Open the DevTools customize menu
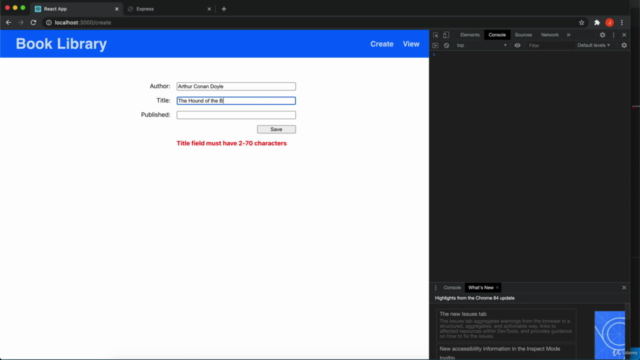 pyautogui.click(x=613, y=35)
